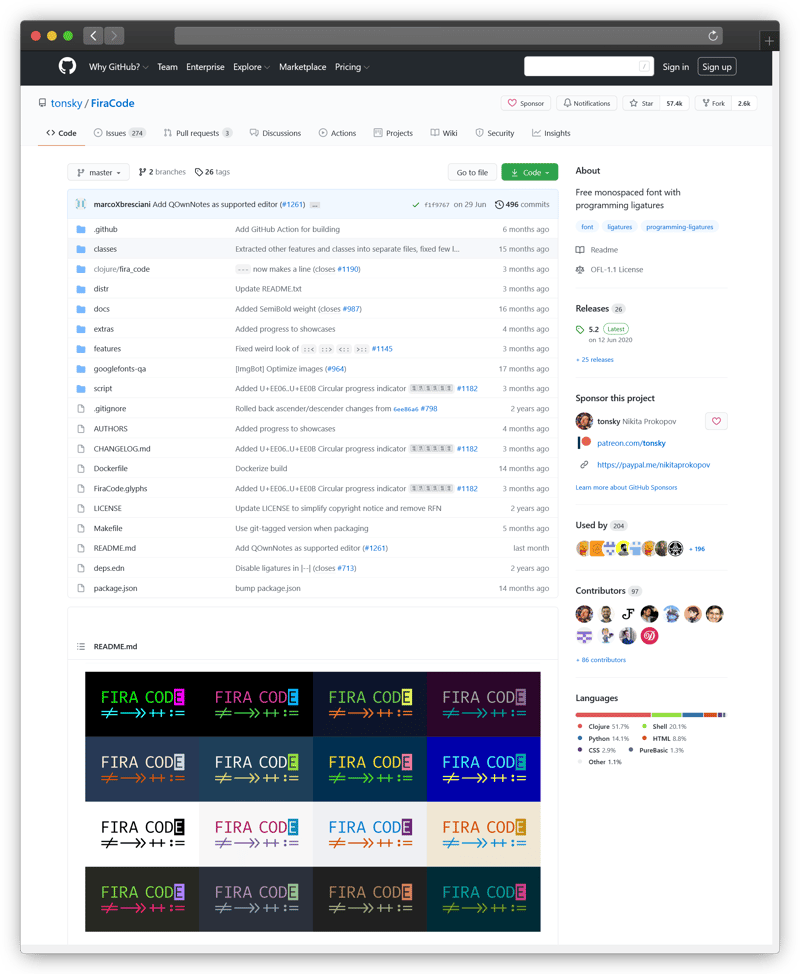Open the Projects tab
Screen dimensions: 800x974
click(x=393, y=133)
